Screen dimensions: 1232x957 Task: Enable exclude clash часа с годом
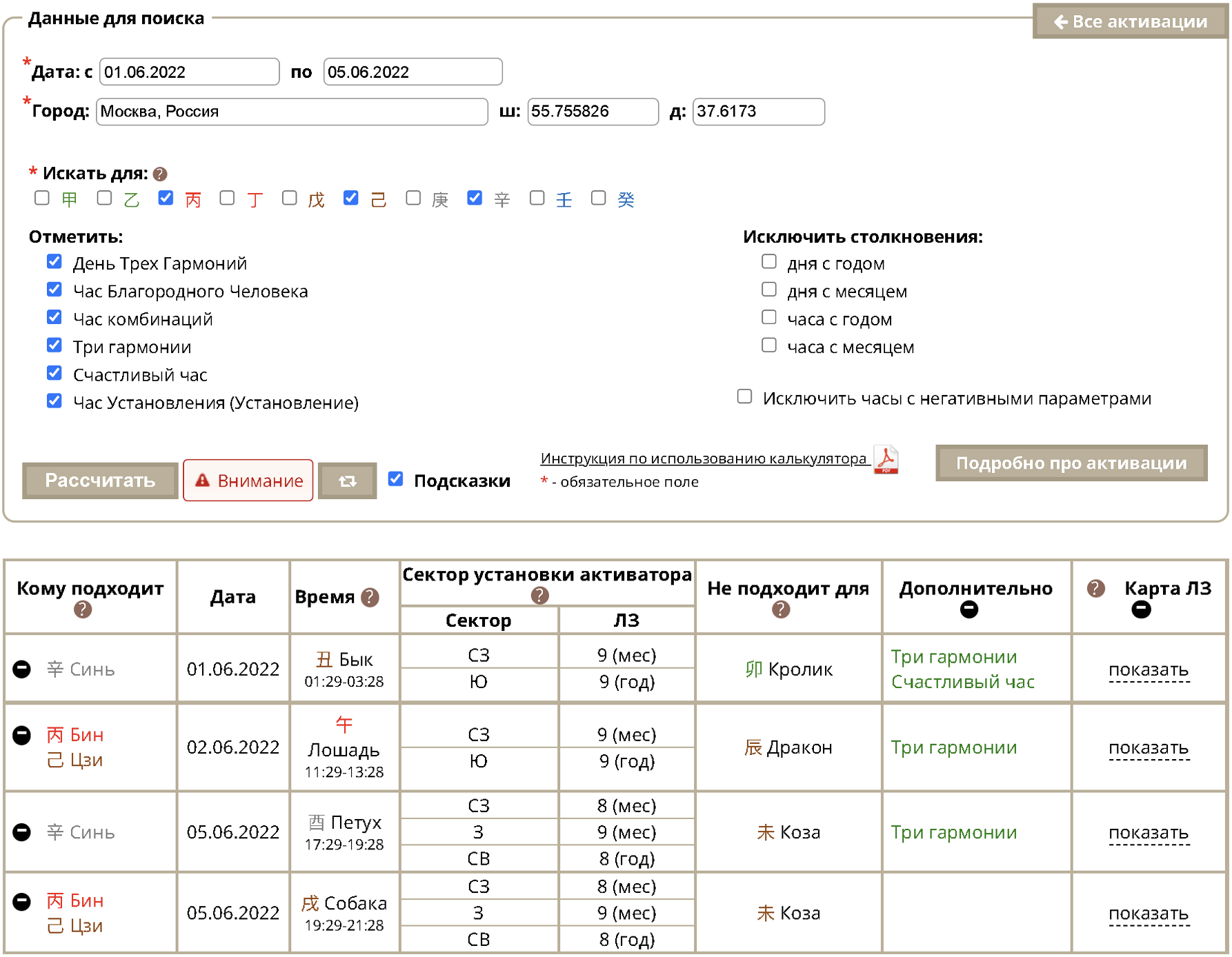pyautogui.click(x=769, y=317)
